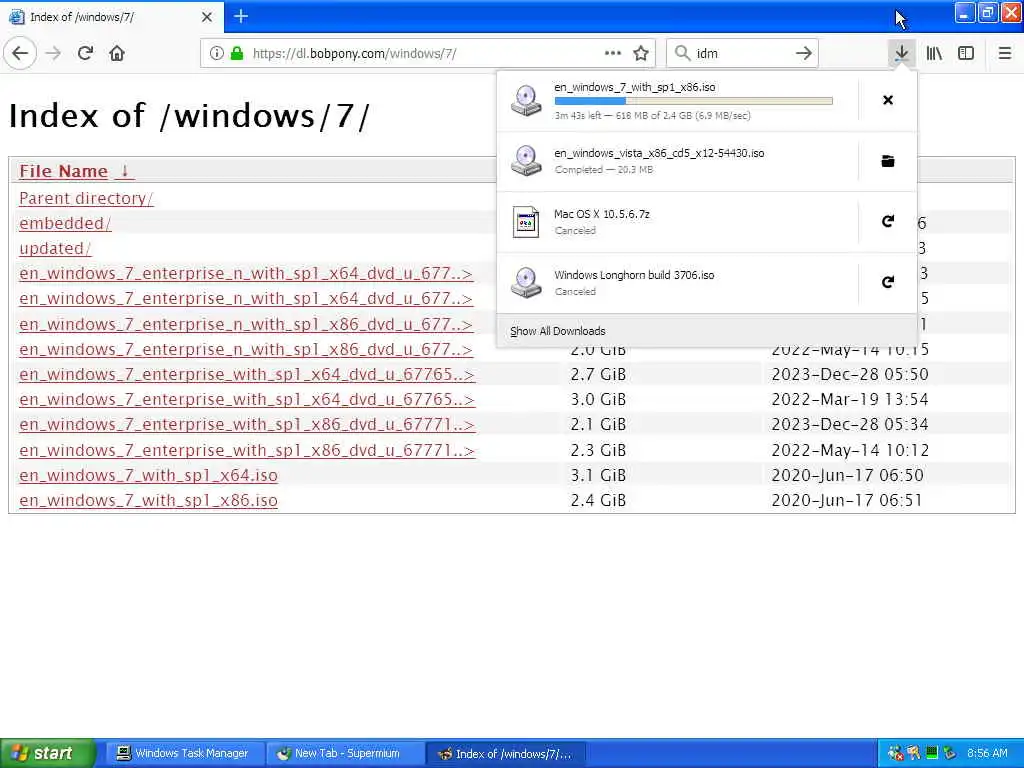1024x768 pixels.
Task: Open en_windows_7_with_sp1_x64.iso link
Action: [148, 475]
